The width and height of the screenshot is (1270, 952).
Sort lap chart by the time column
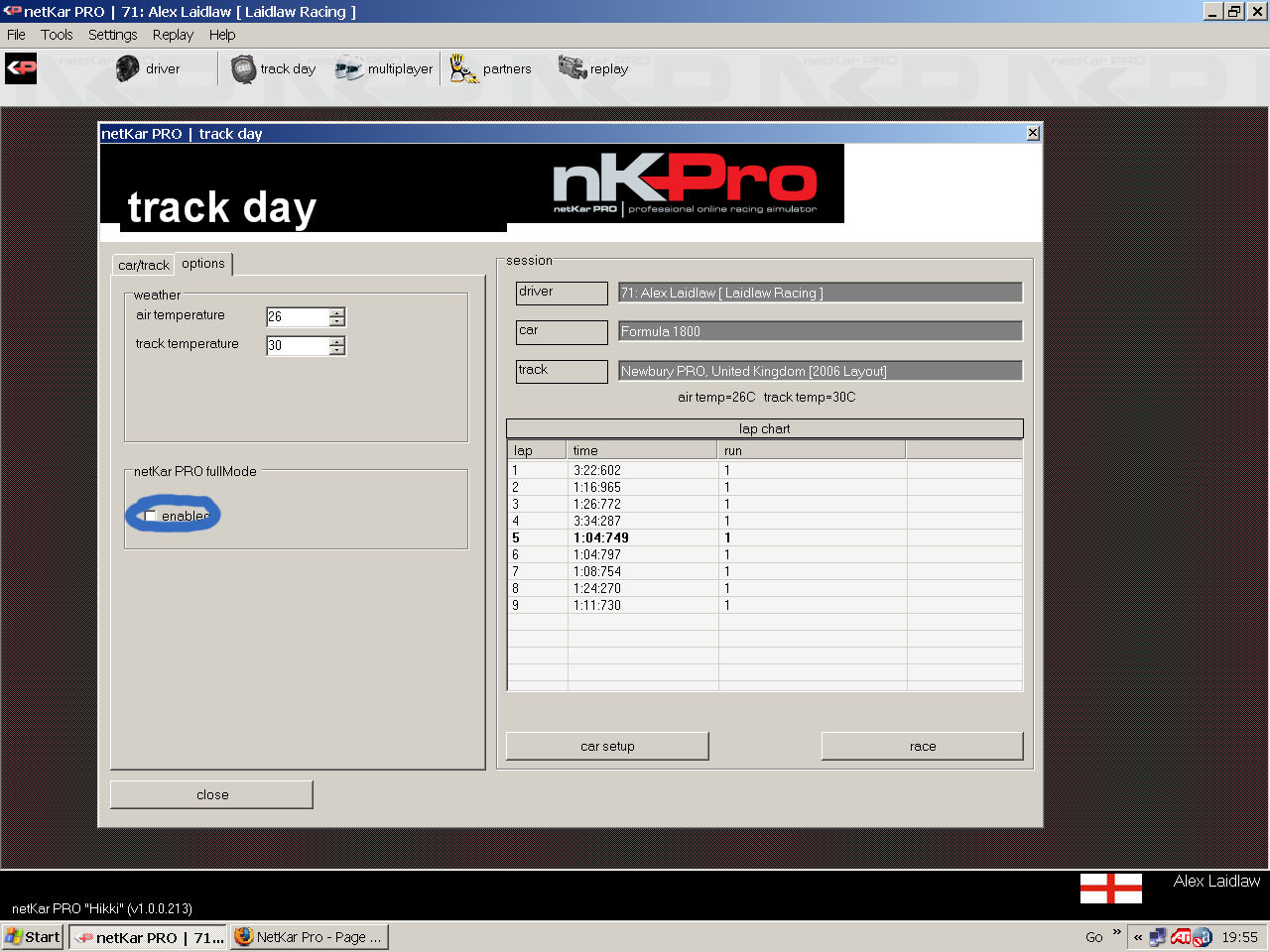click(x=643, y=450)
